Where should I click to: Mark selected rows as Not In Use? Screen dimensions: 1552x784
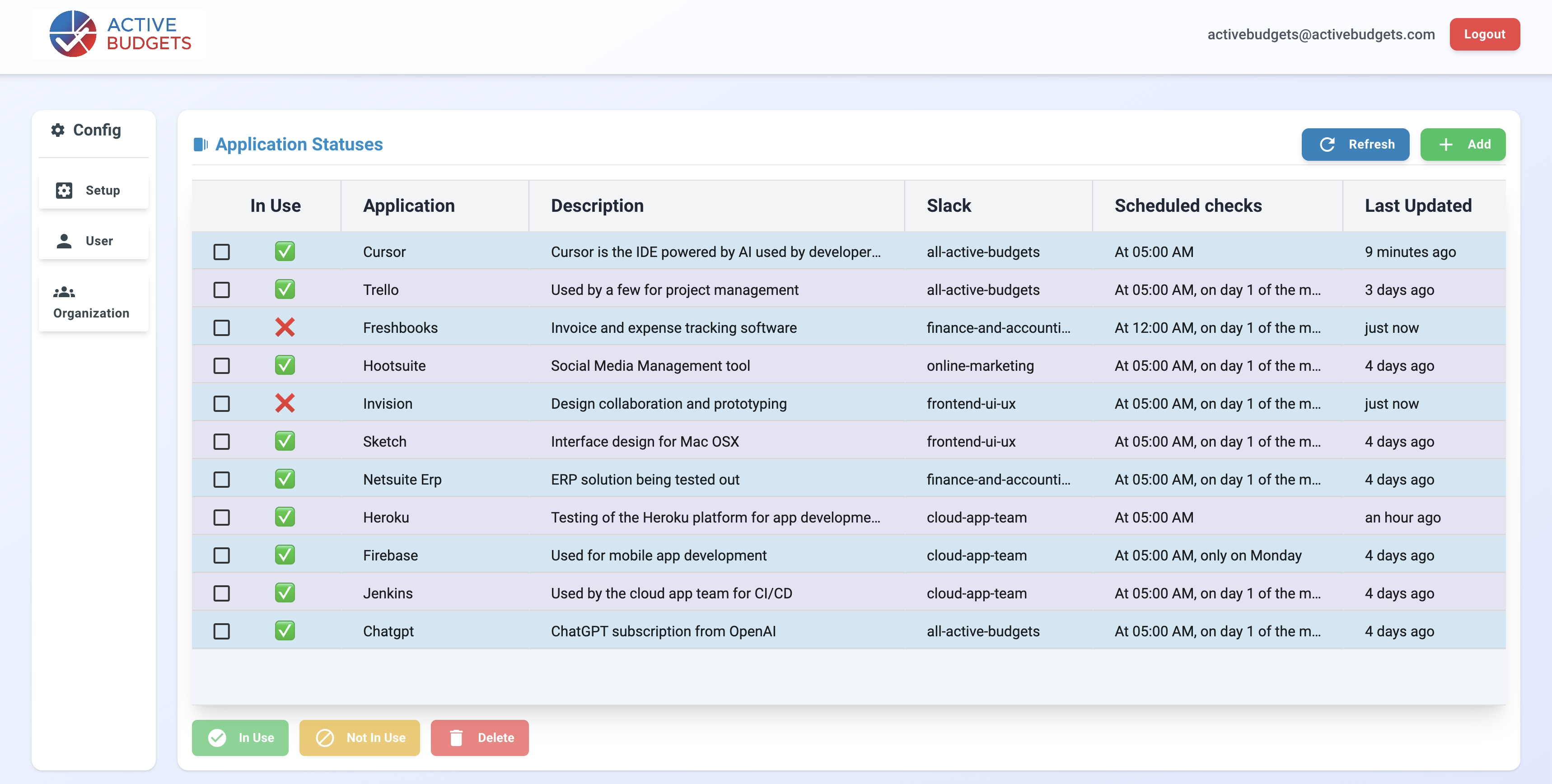[x=360, y=737]
